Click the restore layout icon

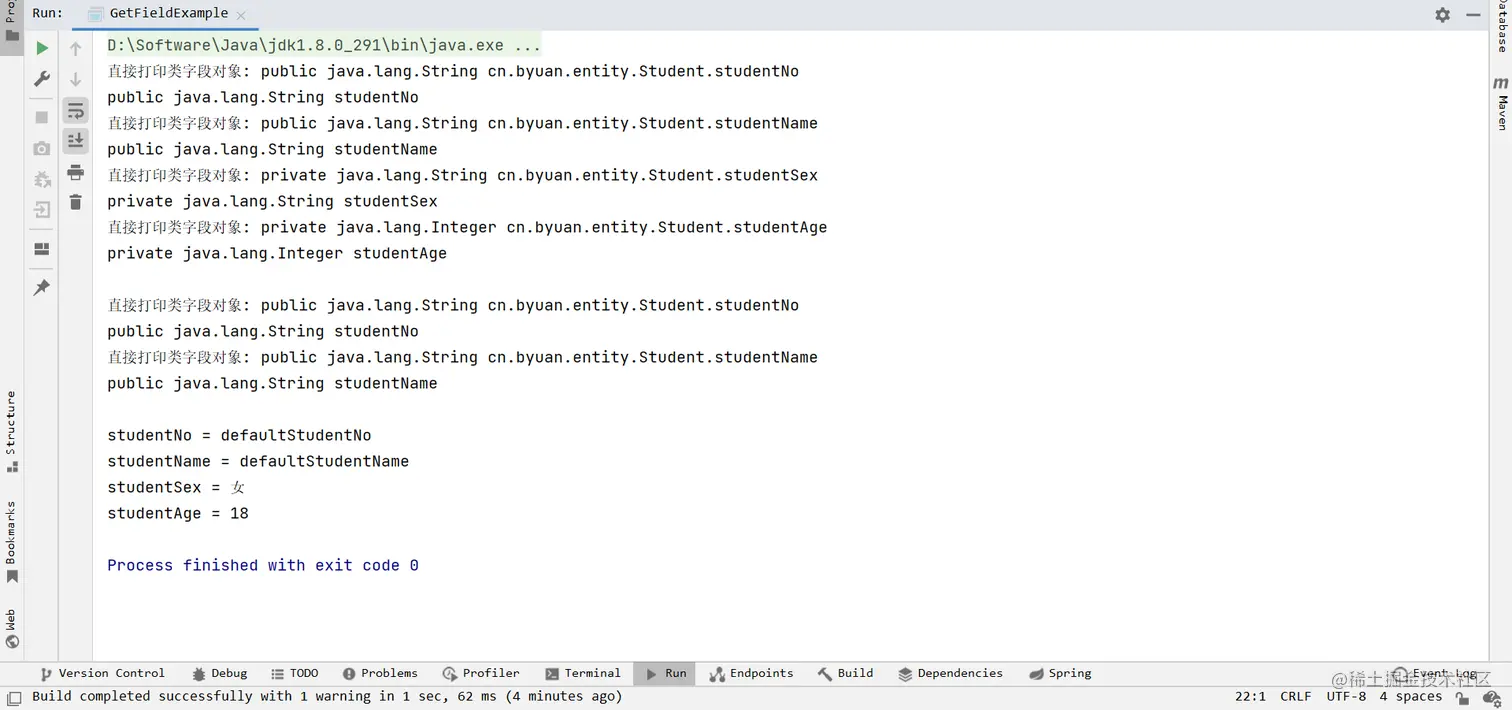click(x=42, y=249)
